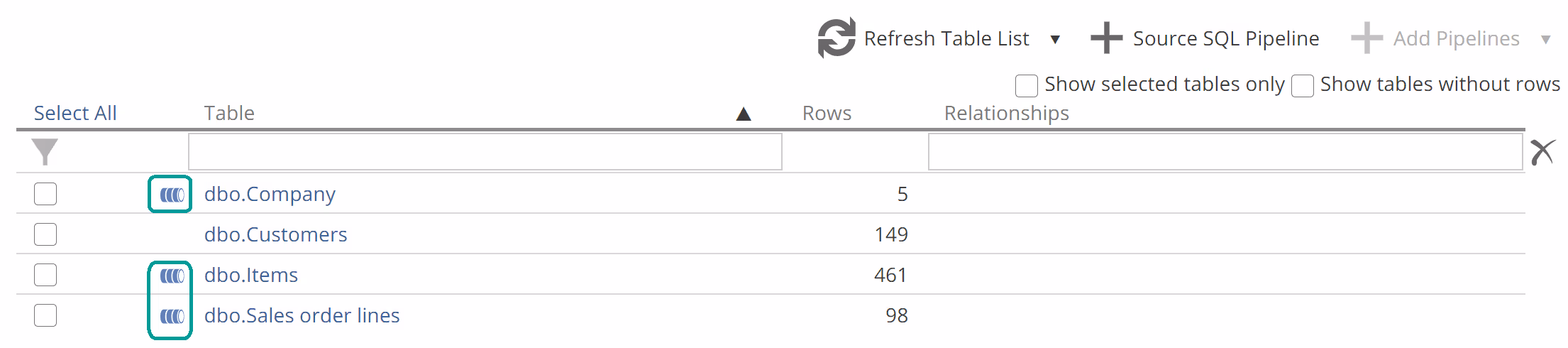
Task: Sort by the Rows column header
Action: (x=827, y=113)
